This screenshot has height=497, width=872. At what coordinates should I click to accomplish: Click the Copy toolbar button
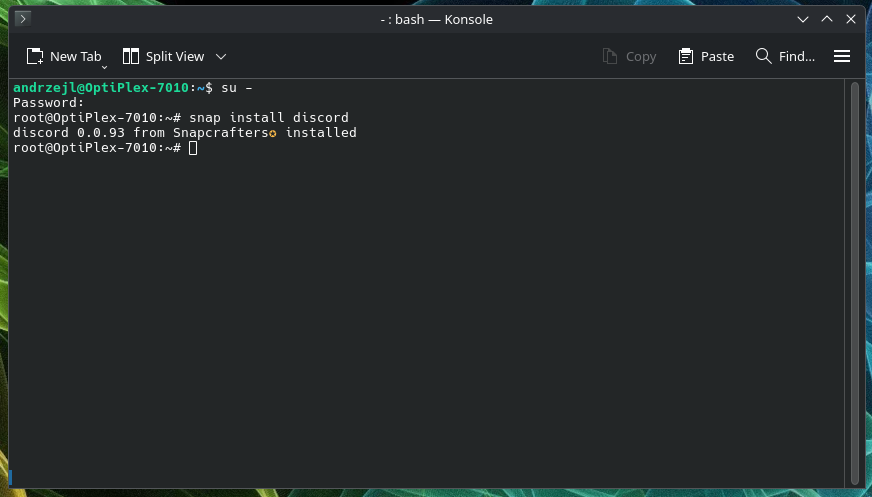[630, 56]
